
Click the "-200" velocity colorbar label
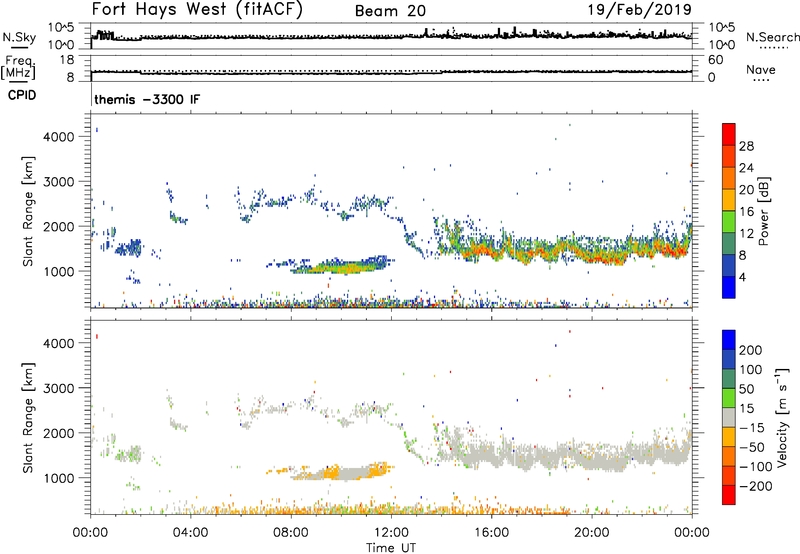[x=756, y=487]
